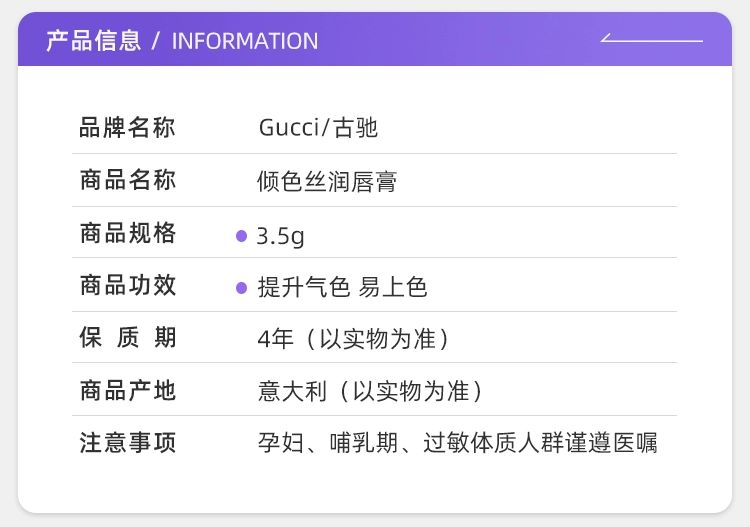Select the 商品名称 row label

coord(128,181)
